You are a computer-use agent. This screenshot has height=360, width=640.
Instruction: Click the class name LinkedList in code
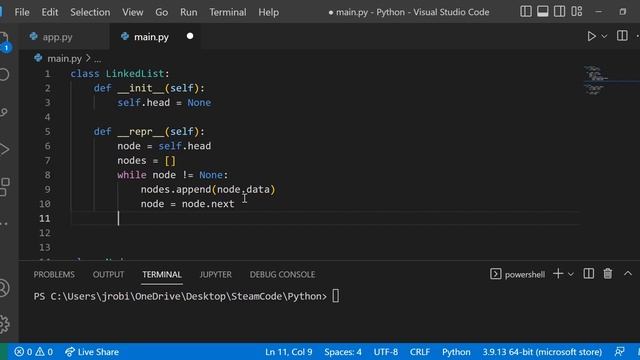pyautogui.click(x=135, y=73)
